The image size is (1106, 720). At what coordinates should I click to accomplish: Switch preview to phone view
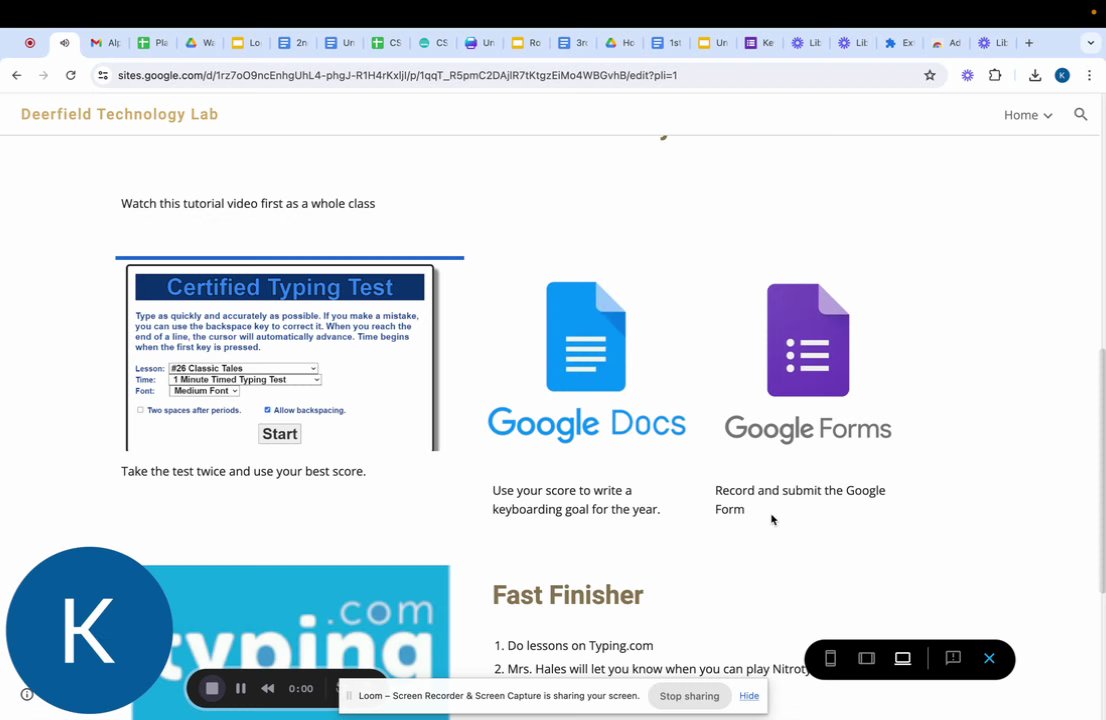click(x=830, y=659)
